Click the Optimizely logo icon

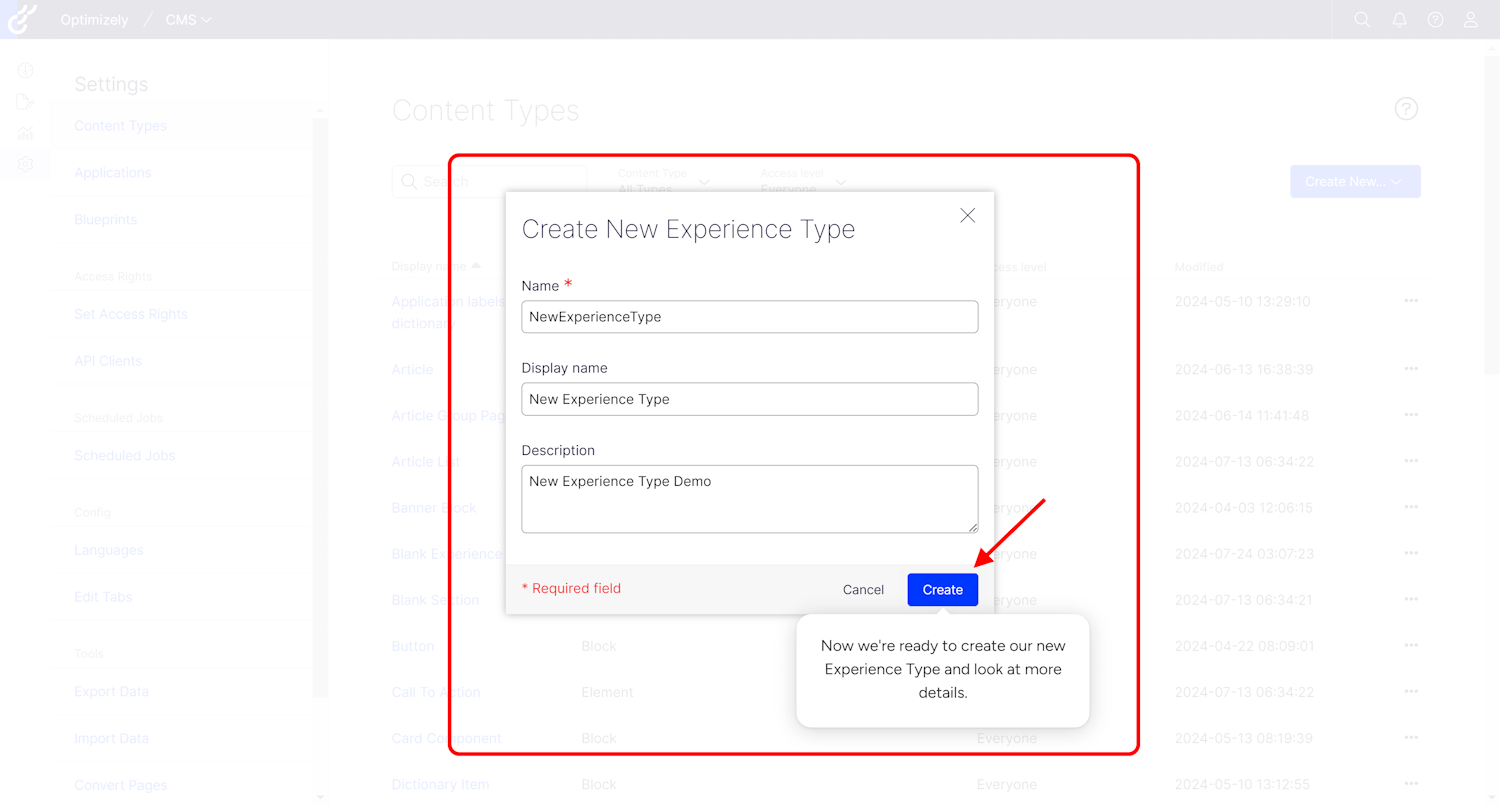pyautogui.click(x=22, y=19)
